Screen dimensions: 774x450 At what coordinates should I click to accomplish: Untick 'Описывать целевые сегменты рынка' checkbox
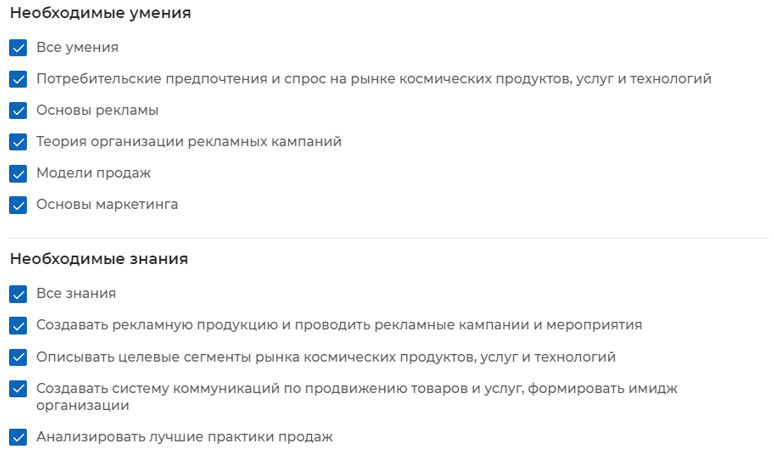(x=18, y=357)
